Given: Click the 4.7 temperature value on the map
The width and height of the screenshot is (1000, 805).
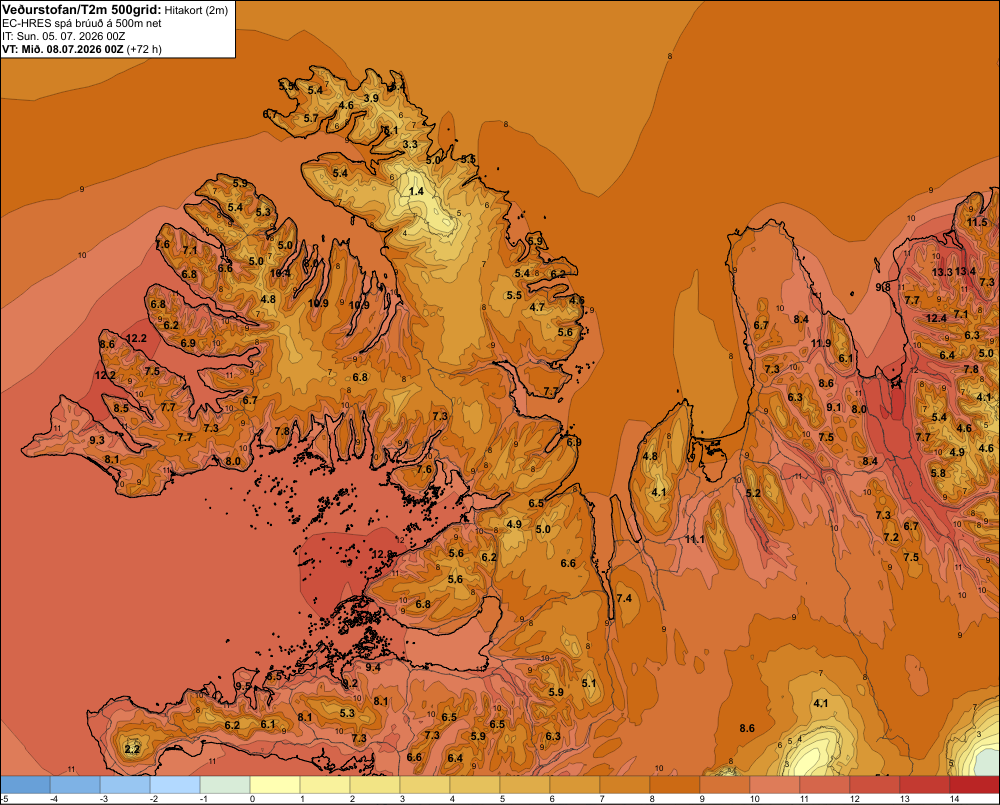Looking at the screenshot, I should pyautogui.click(x=538, y=307).
